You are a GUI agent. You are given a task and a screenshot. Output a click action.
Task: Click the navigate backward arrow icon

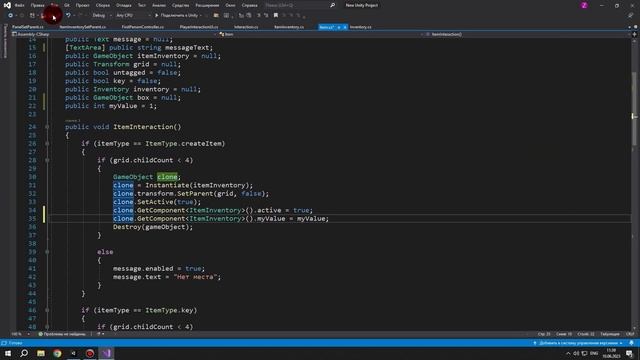10,16
